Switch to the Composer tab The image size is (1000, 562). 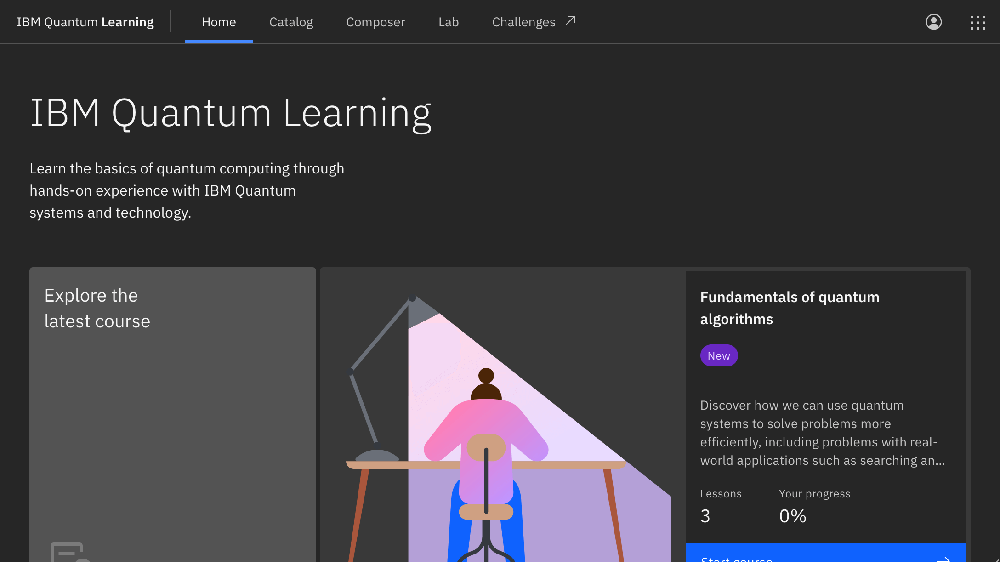point(376,22)
